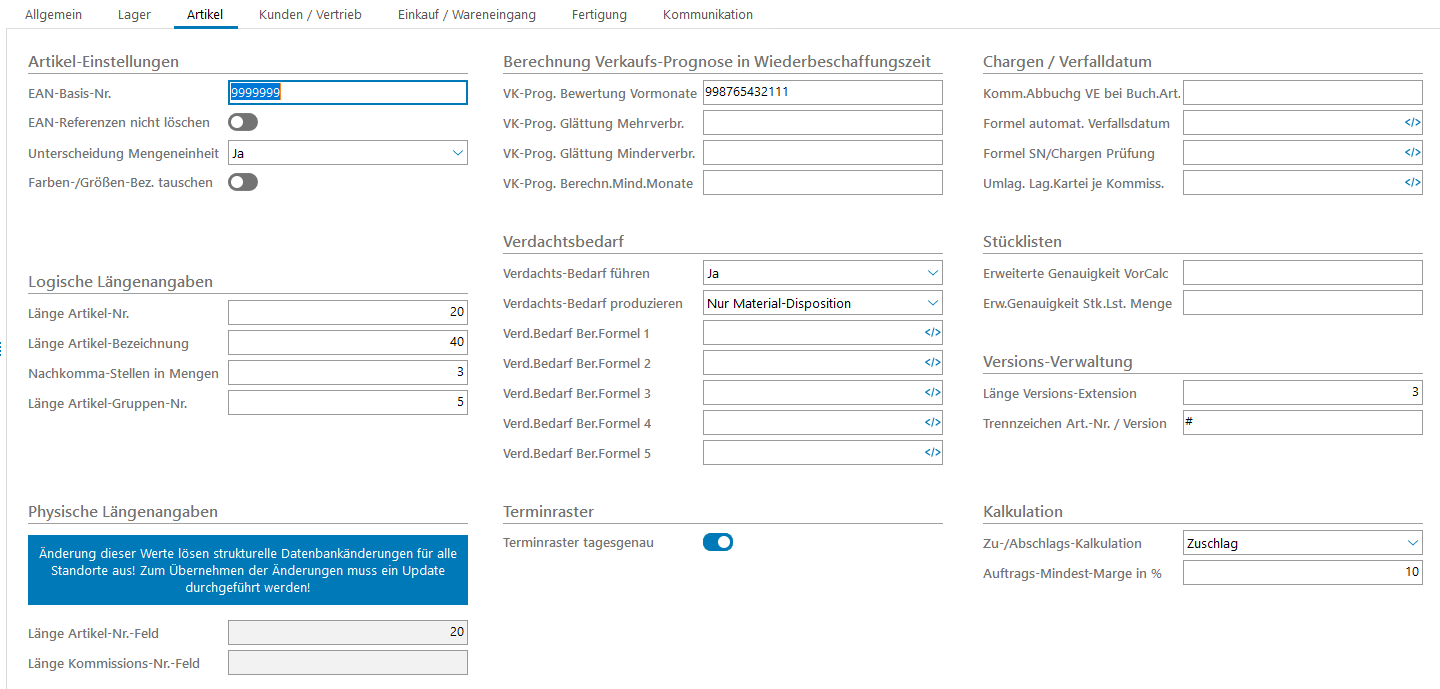Open formula editor for Verd.Bedarf Ber.Formel 4

[x=931, y=423]
